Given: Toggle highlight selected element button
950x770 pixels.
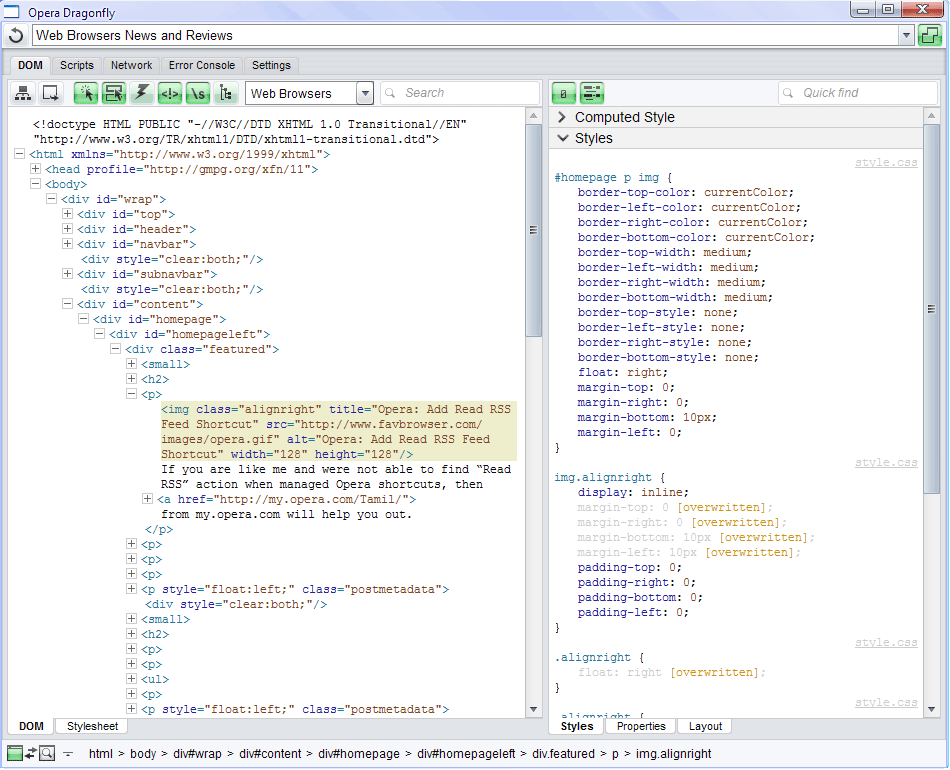Looking at the screenshot, I should 114,93.
